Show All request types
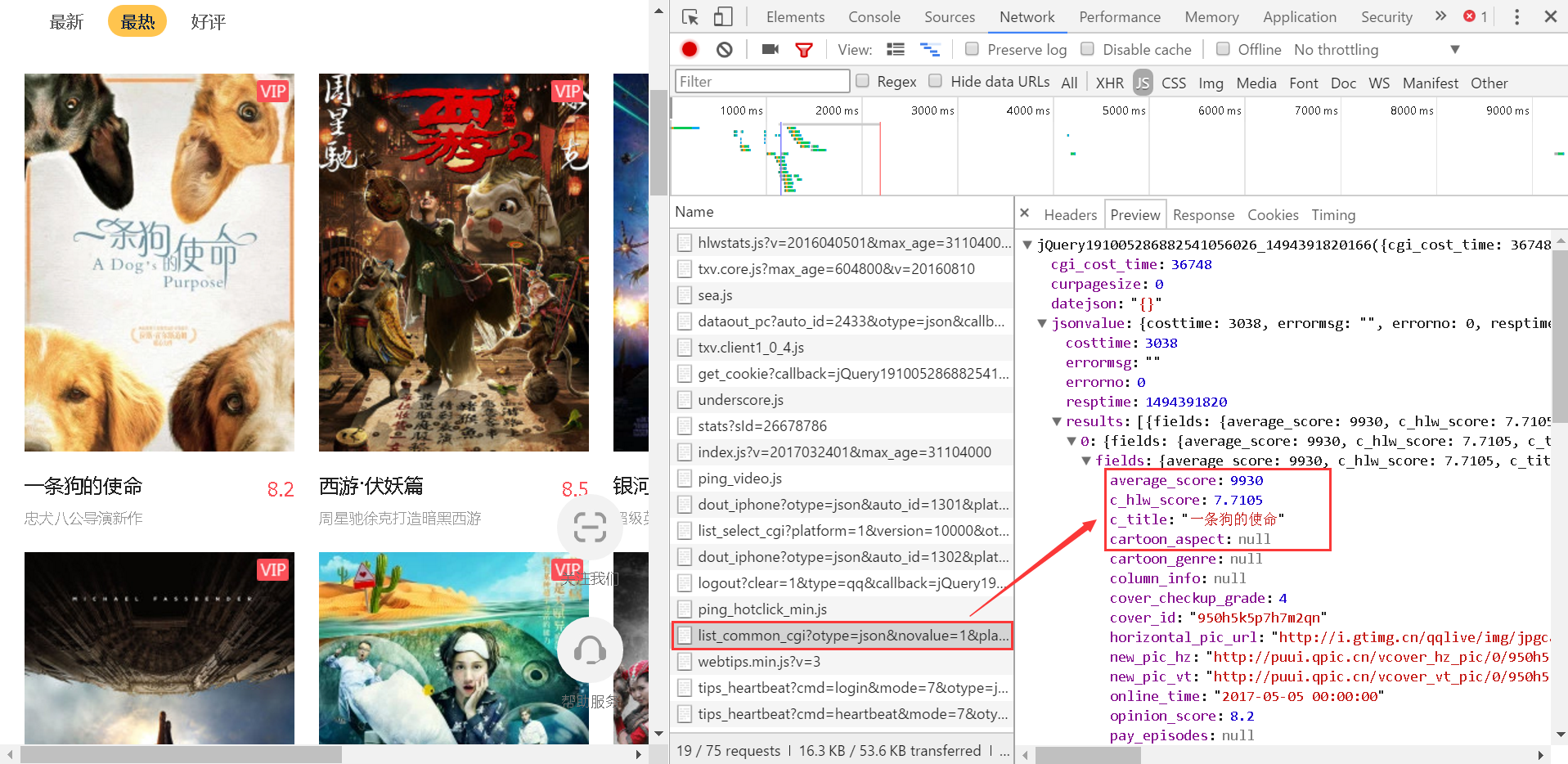The width and height of the screenshot is (1568, 764). pyautogui.click(x=1069, y=83)
